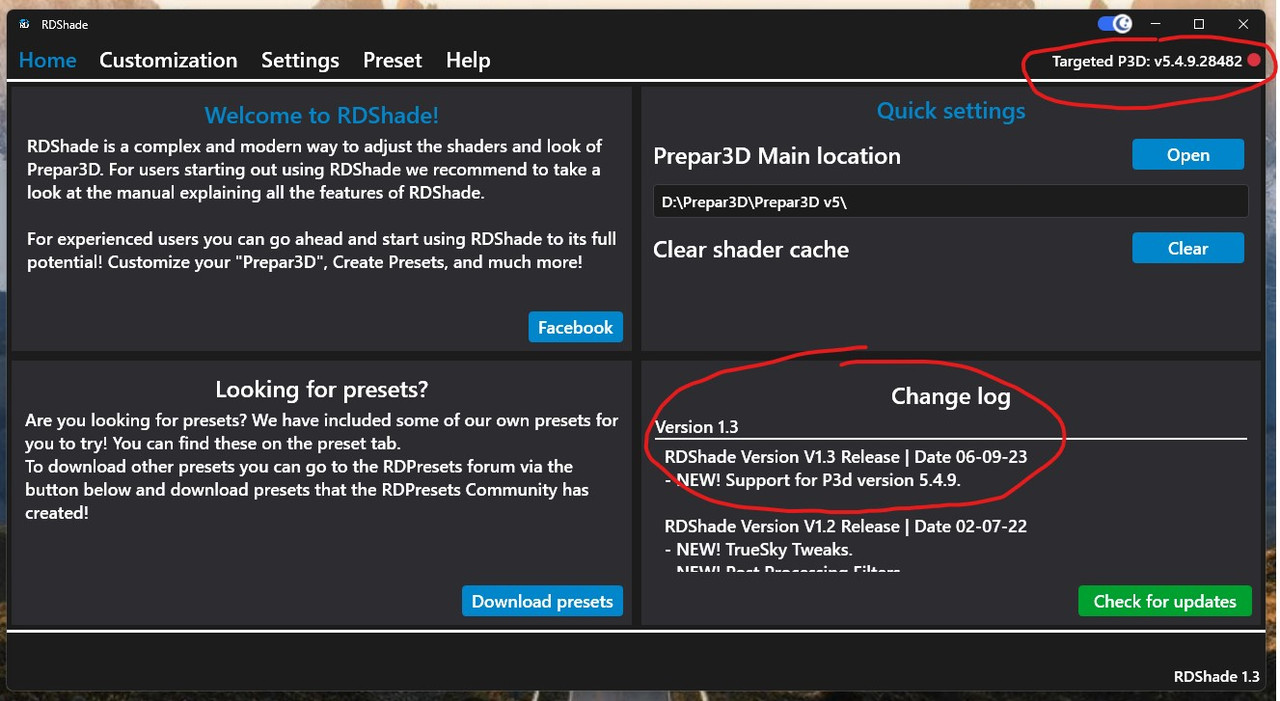Click Open for Prepar3D Main location
Screen dimensions: 1280x701
1188,155
